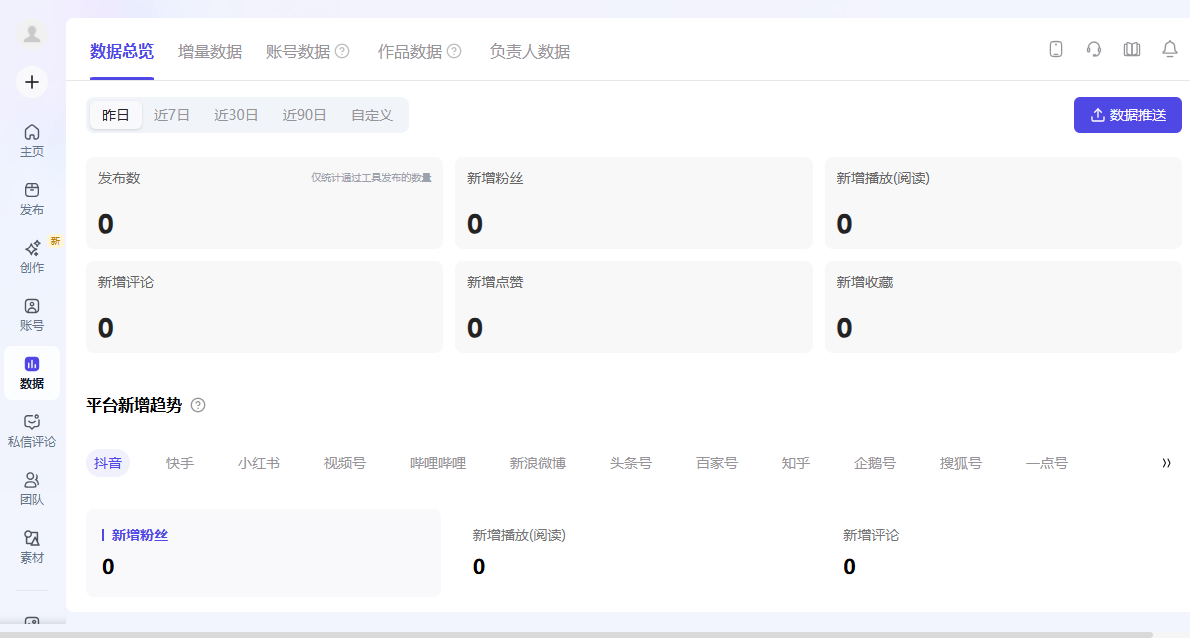
Task: Select 百家号 platform tab
Action: [x=716, y=463]
